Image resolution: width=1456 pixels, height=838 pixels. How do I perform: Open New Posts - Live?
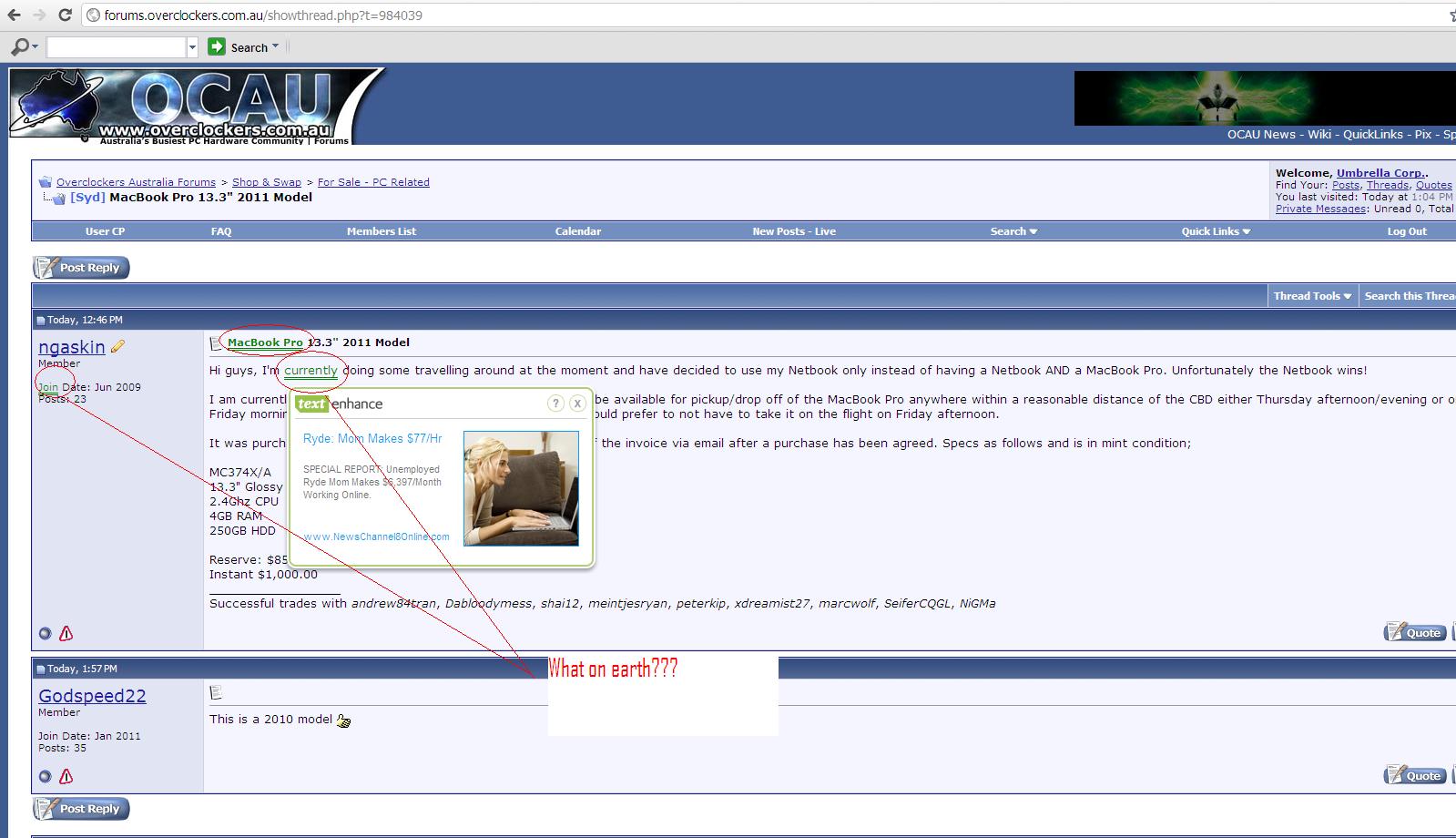pyautogui.click(x=794, y=231)
